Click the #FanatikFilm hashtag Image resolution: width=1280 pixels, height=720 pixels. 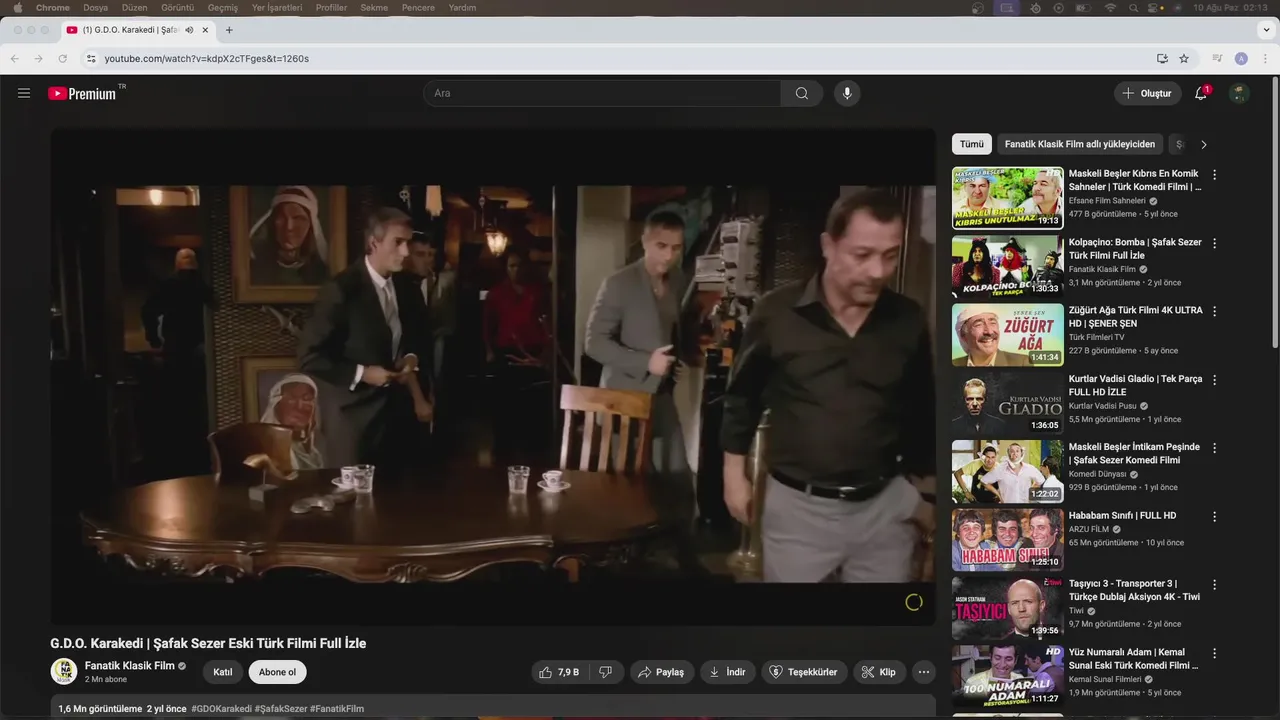pos(337,709)
